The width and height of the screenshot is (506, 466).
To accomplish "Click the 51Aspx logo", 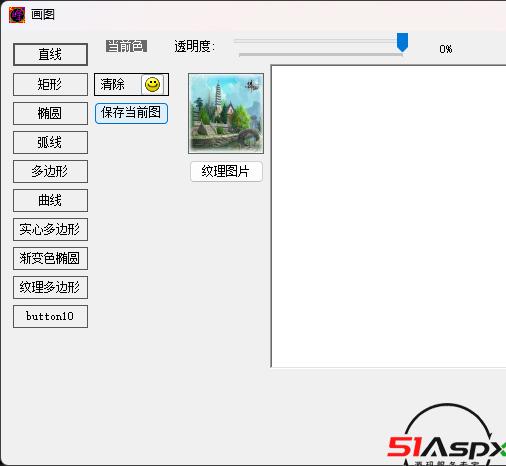I will coord(447,435).
